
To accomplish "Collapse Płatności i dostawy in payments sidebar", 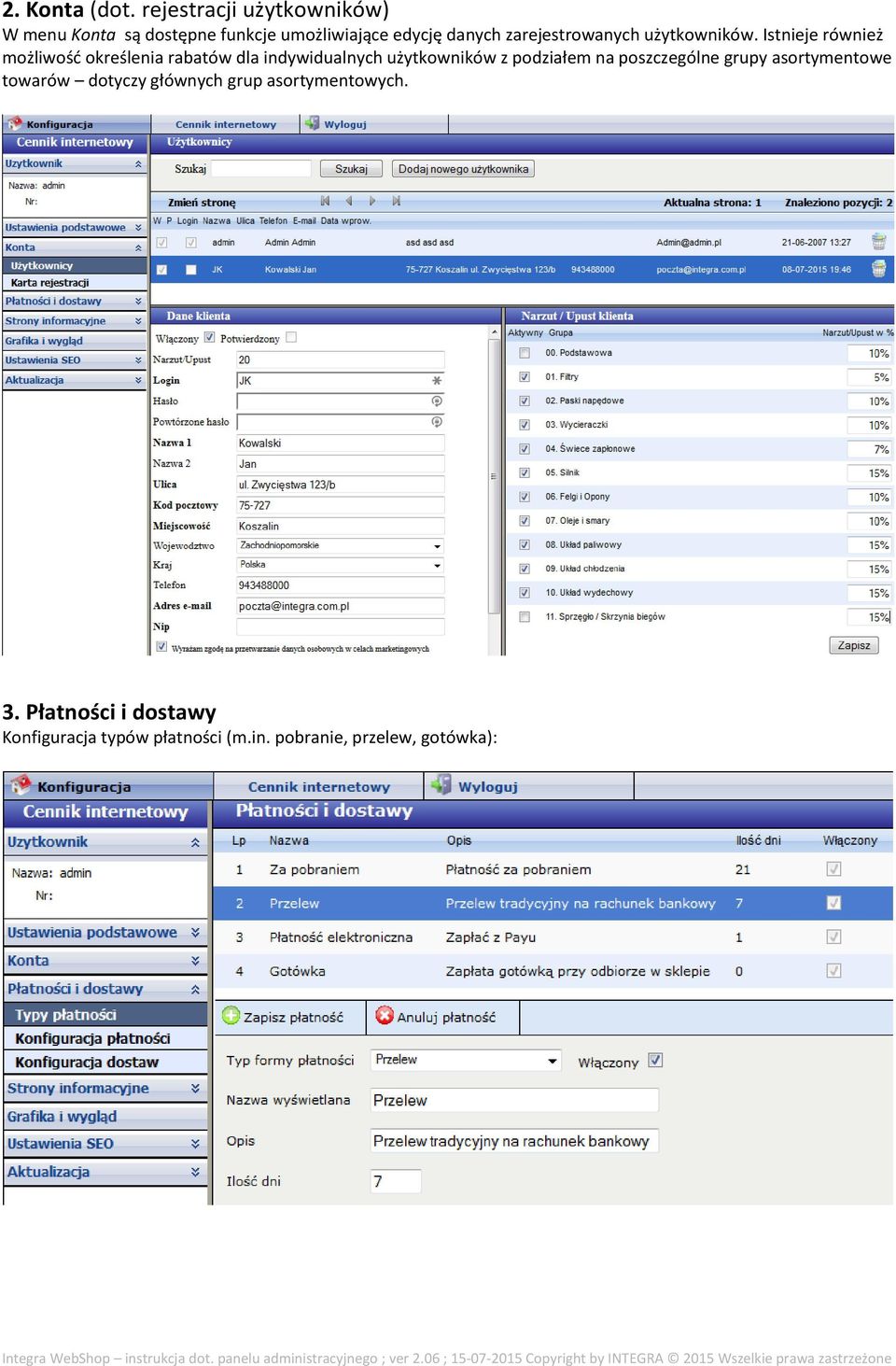I will pyautogui.click(x=195, y=989).
